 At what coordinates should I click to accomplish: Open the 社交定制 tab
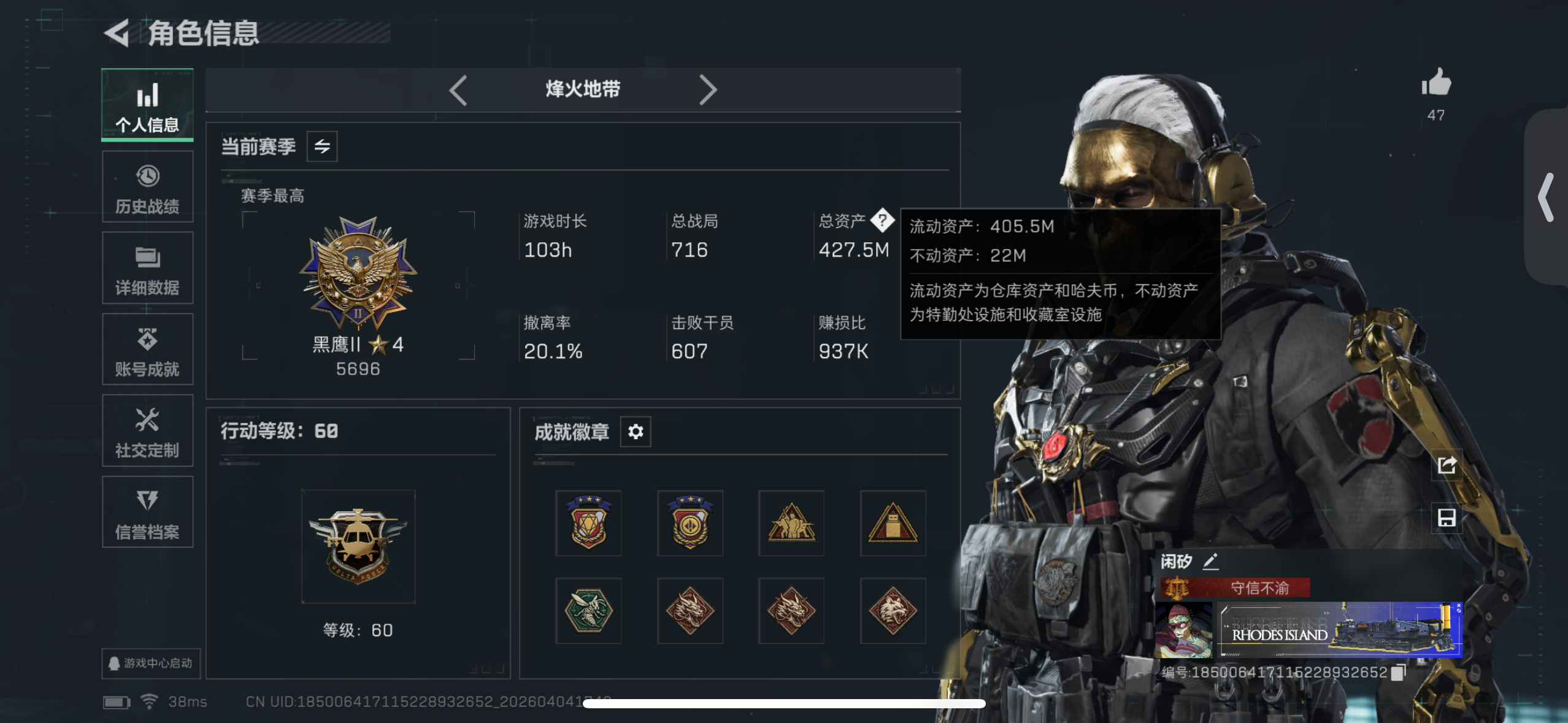pyautogui.click(x=148, y=431)
